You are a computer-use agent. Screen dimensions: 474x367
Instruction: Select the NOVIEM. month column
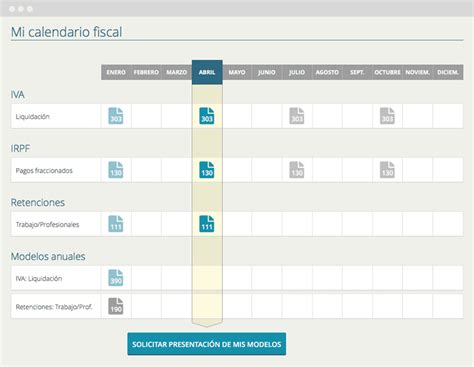(417, 72)
